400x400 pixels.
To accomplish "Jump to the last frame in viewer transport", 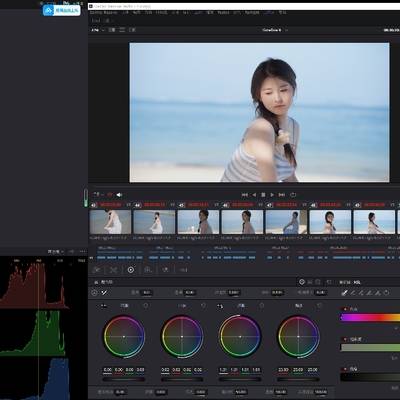I will point(282,195).
